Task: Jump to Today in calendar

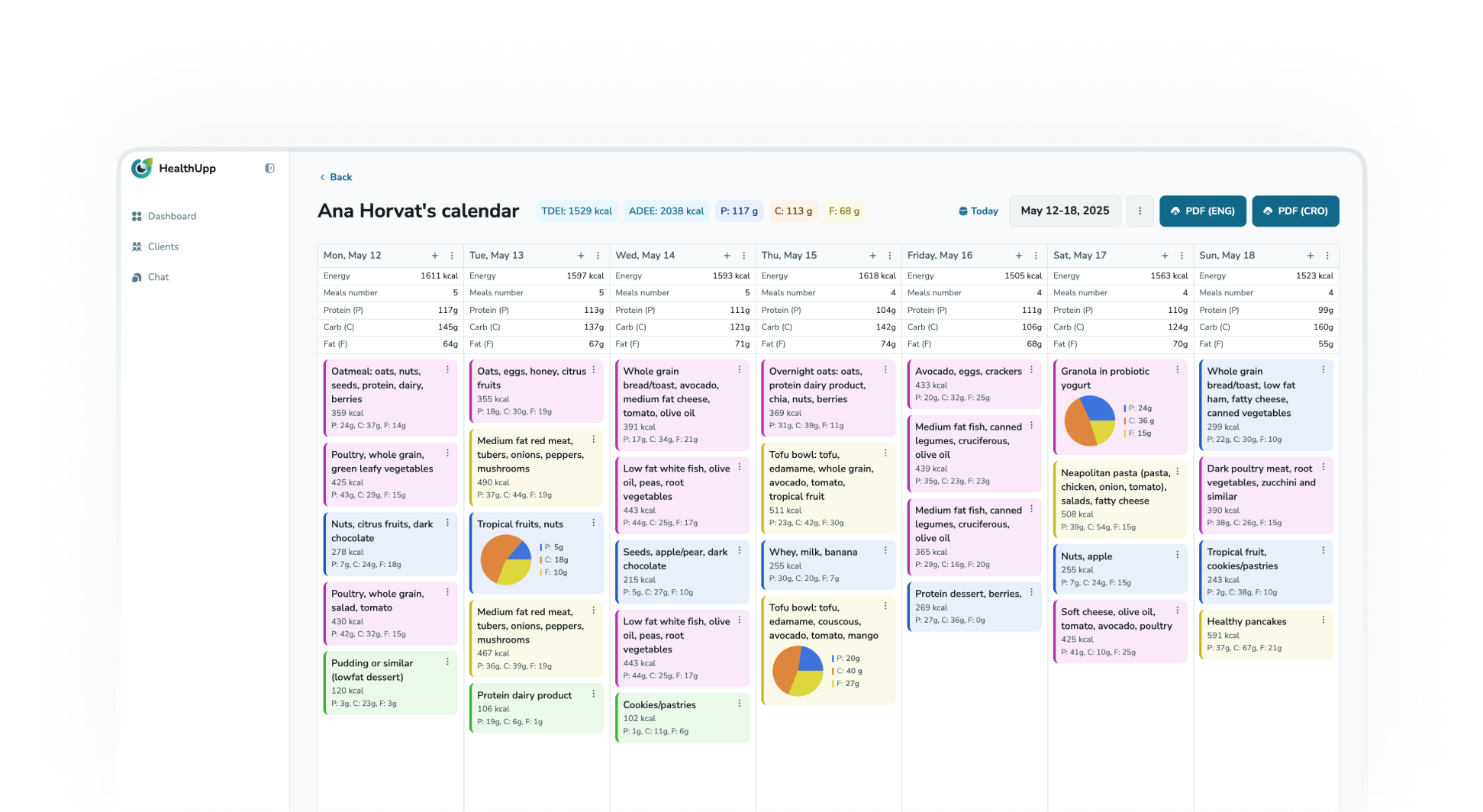Action: click(978, 211)
